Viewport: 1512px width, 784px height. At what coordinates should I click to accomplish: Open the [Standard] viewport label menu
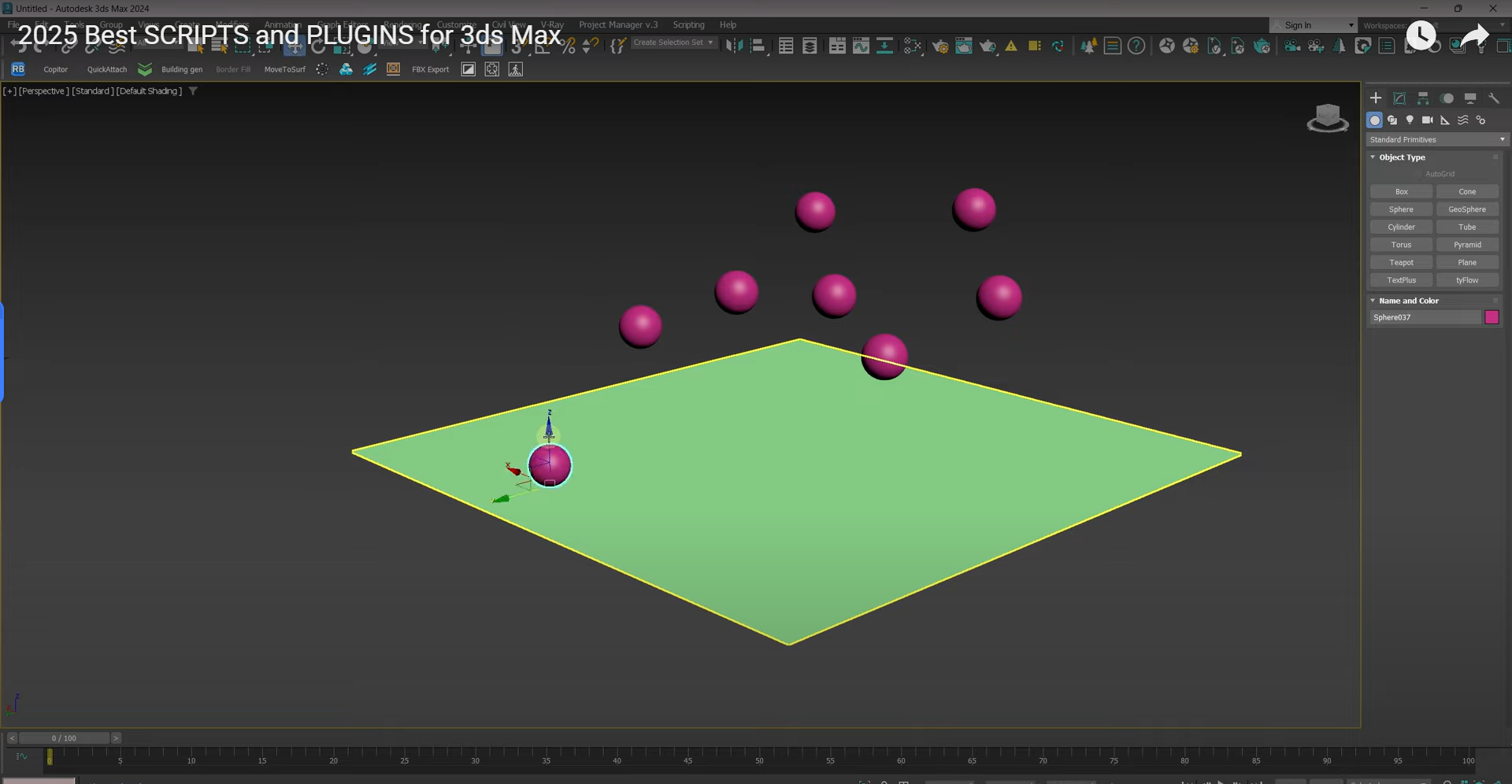click(x=92, y=91)
